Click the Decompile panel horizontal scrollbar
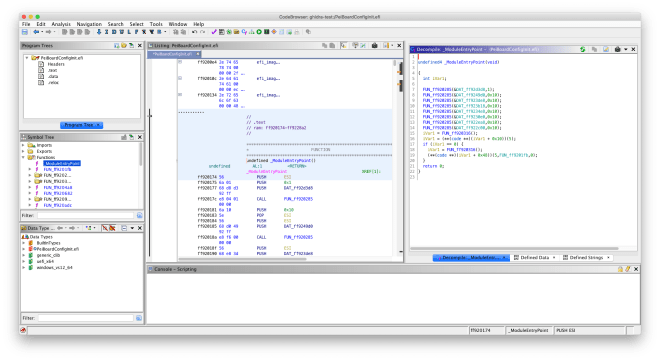 click(514, 248)
